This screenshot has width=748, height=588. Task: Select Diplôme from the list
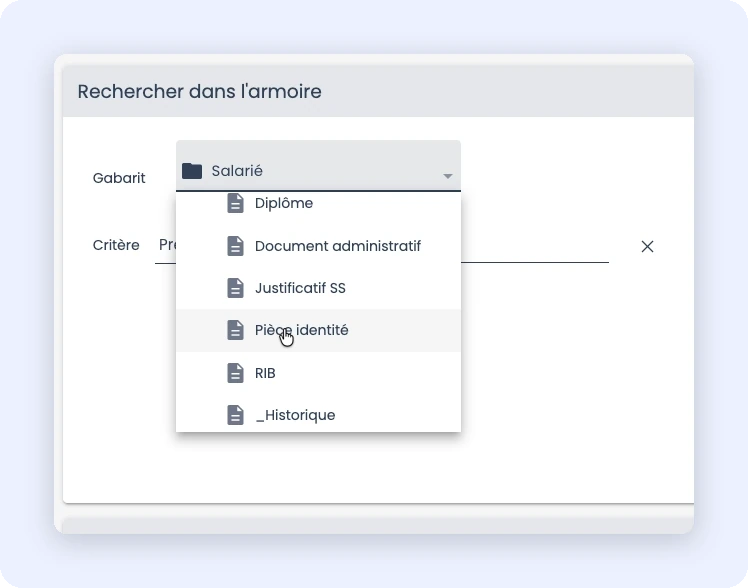click(x=318, y=203)
